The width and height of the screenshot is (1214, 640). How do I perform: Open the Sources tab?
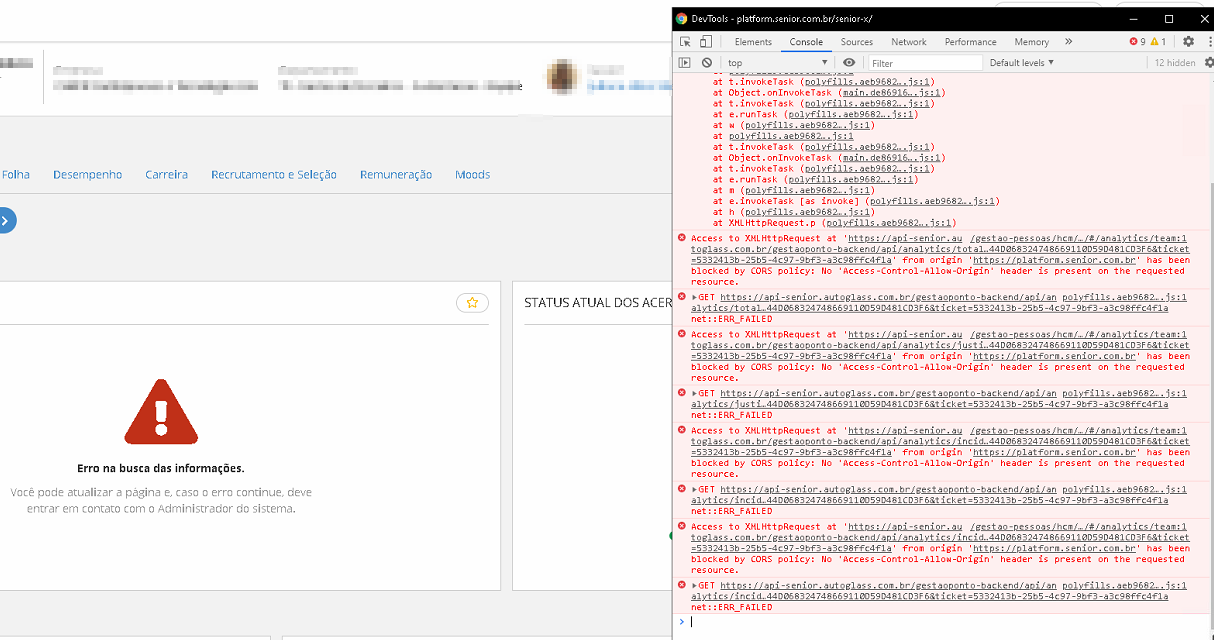(x=857, y=42)
